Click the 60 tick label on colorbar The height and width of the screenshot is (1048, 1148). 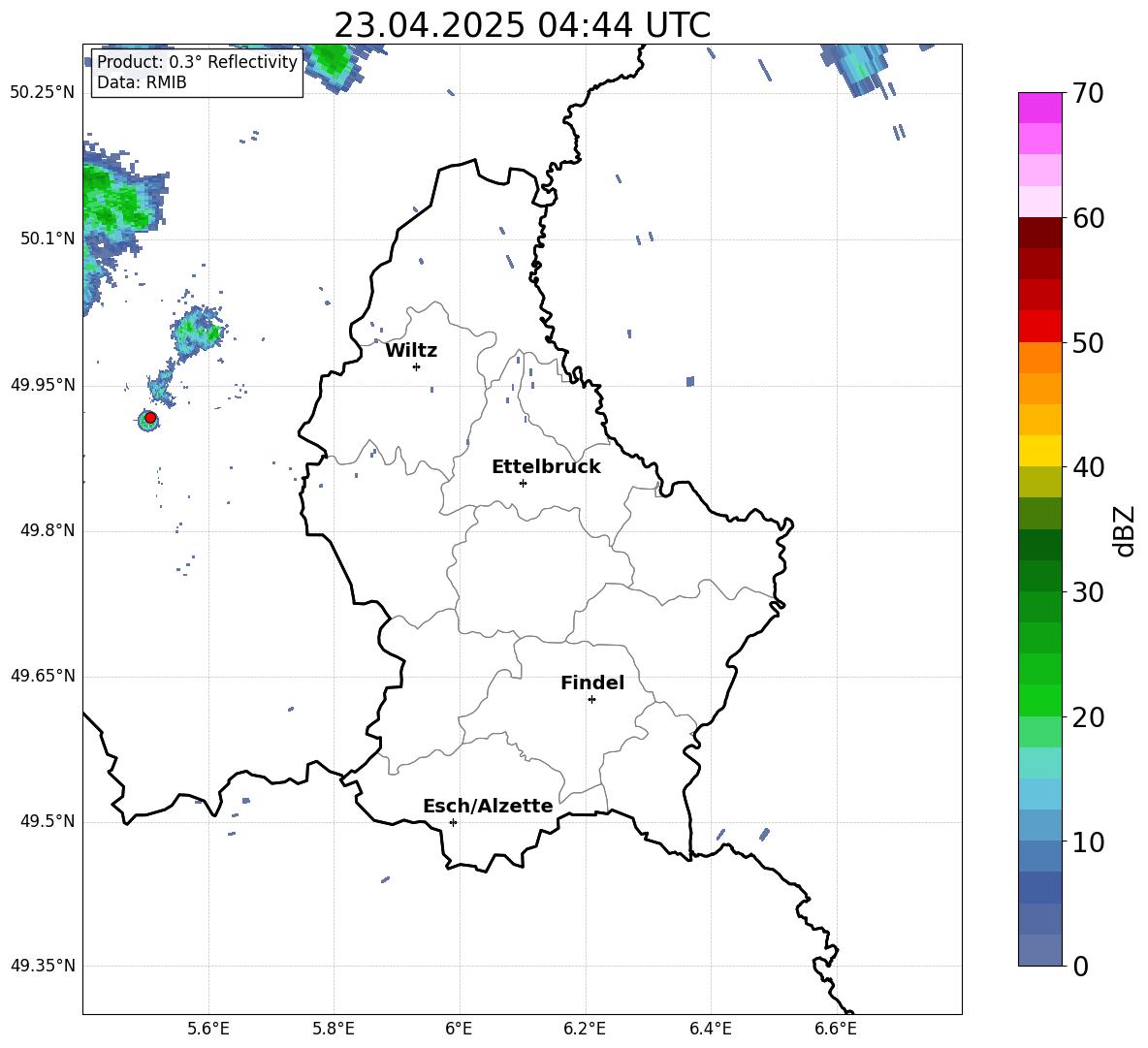pyautogui.click(x=1088, y=218)
